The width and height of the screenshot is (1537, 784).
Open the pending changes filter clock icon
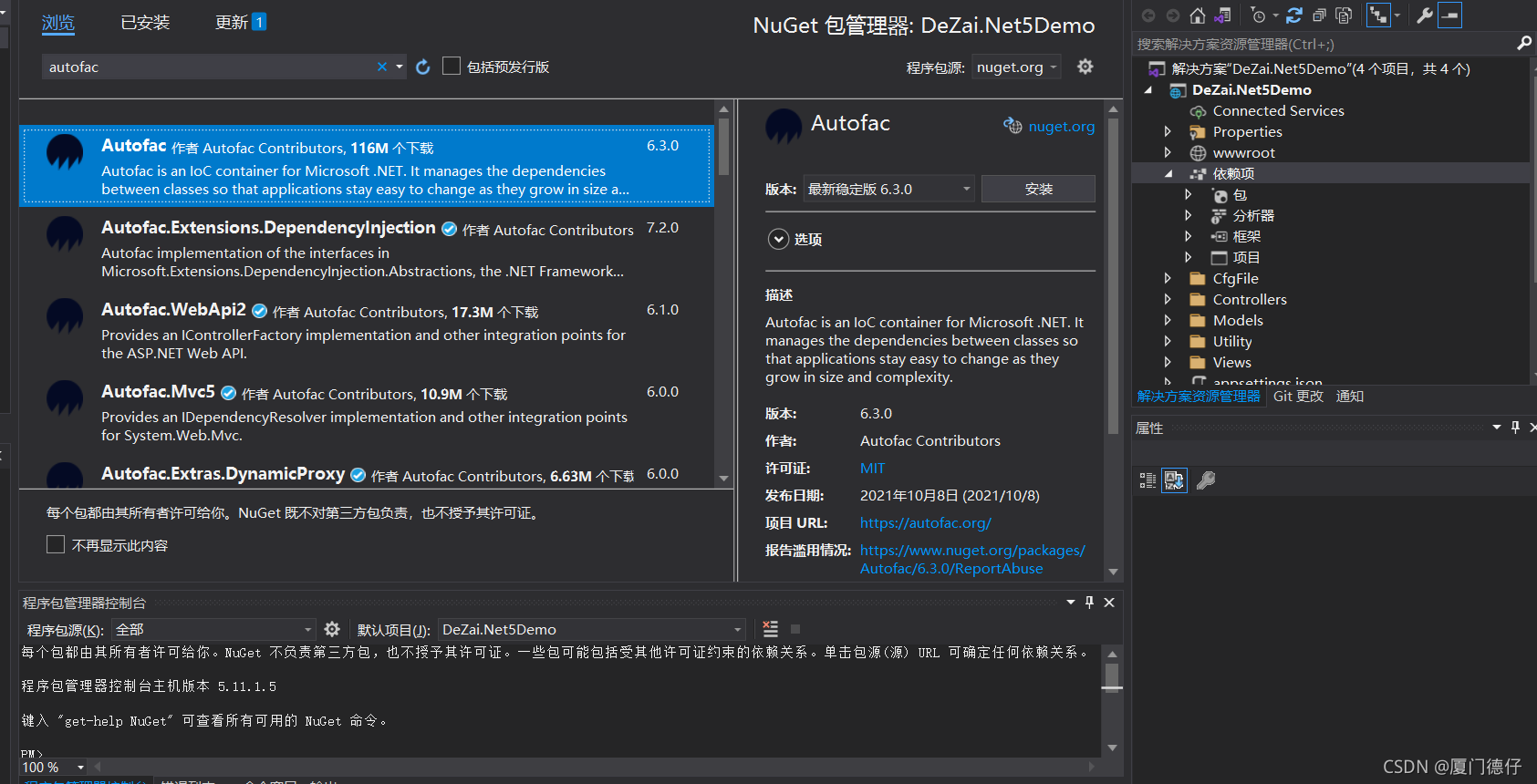coord(1259,15)
